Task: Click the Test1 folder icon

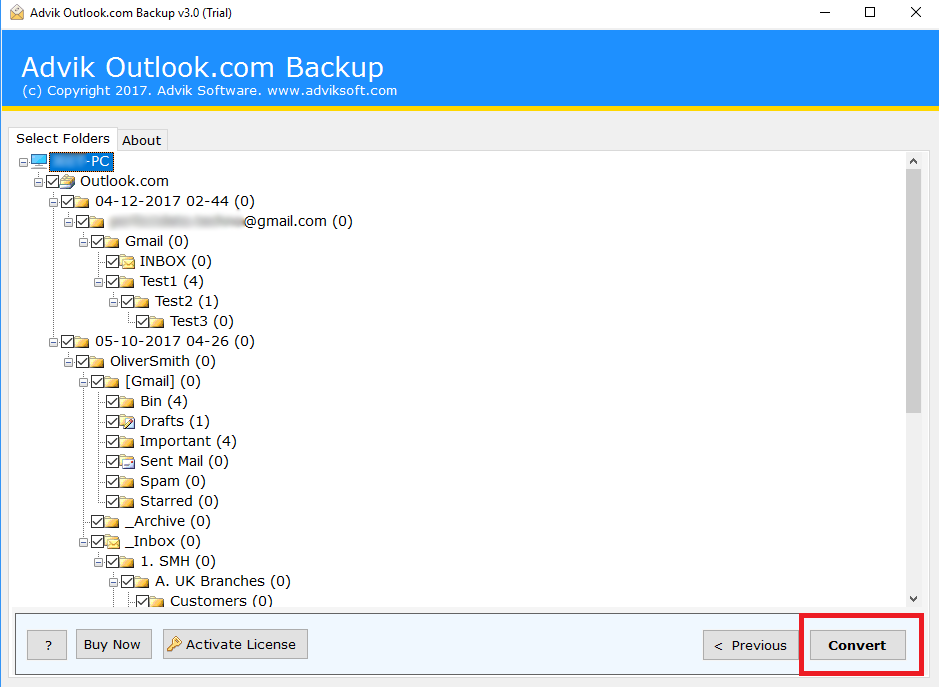Action: coord(127,282)
